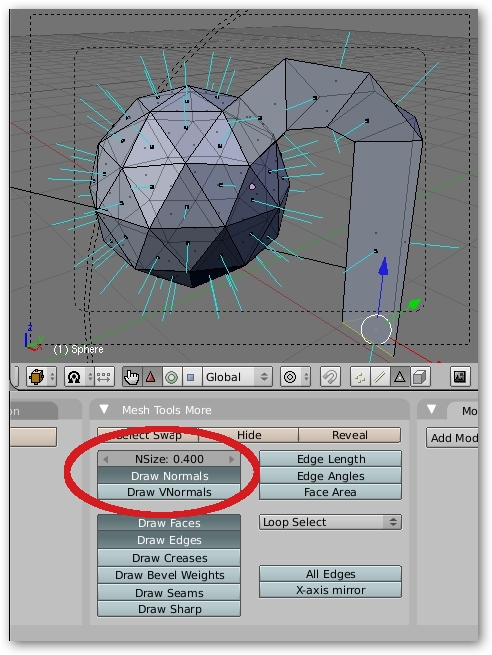Open the Global orientation dropdown
492x655 pixels.
pos(237,377)
